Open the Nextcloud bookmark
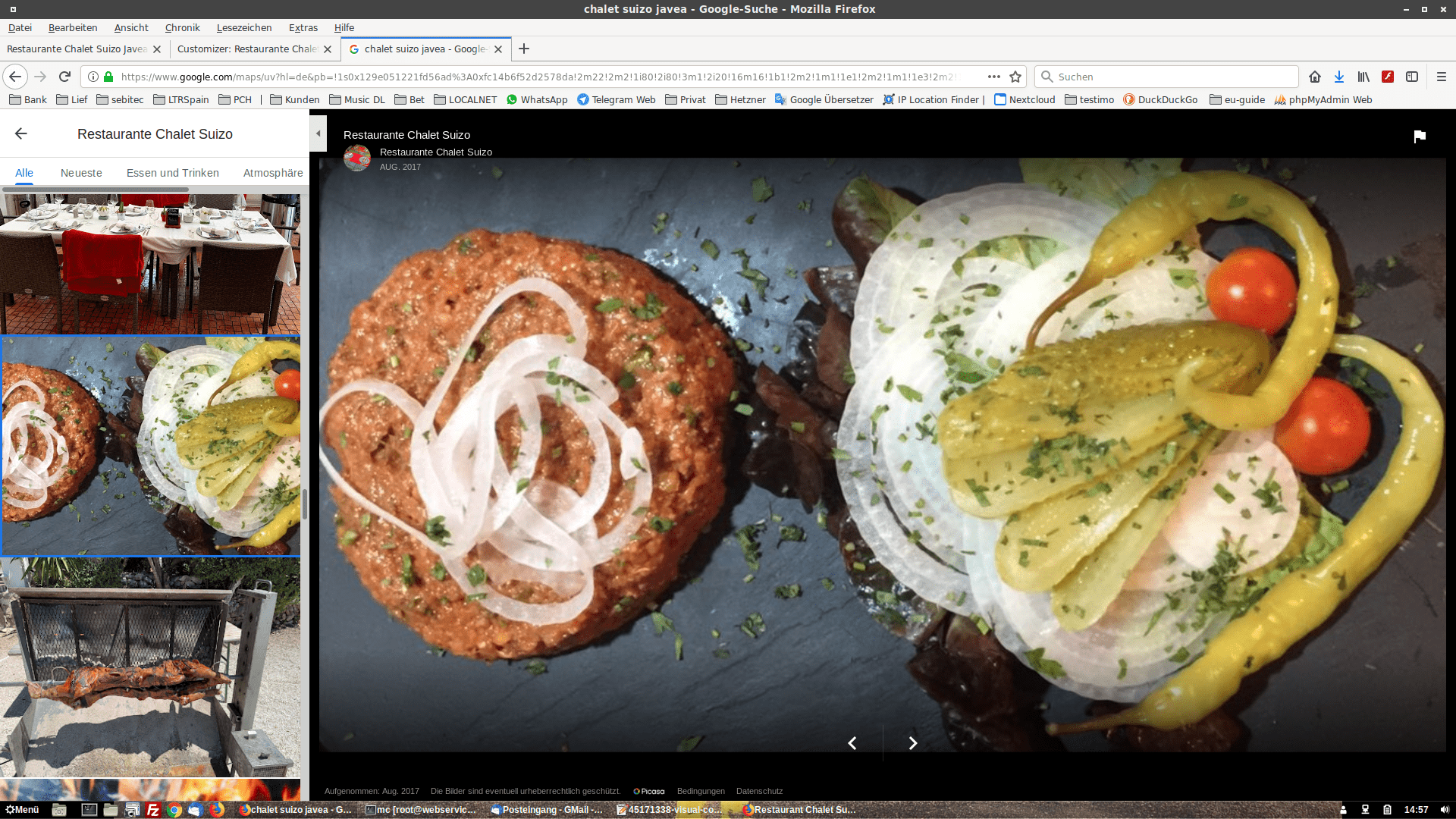Image resolution: width=1456 pixels, height=819 pixels. (x=1025, y=99)
